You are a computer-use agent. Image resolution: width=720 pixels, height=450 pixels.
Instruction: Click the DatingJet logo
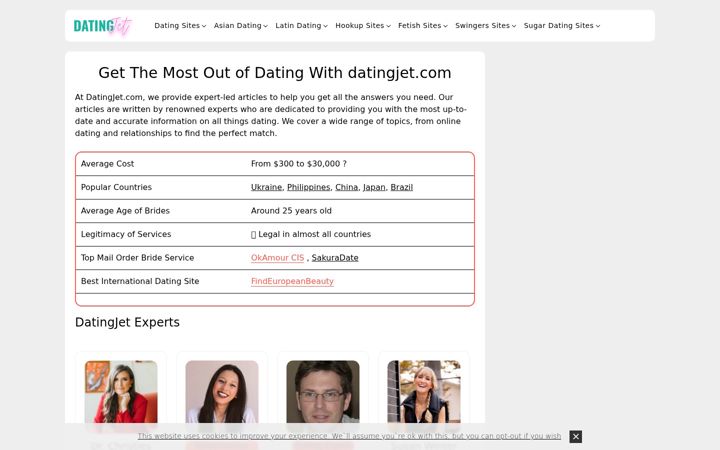(x=102, y=26)
